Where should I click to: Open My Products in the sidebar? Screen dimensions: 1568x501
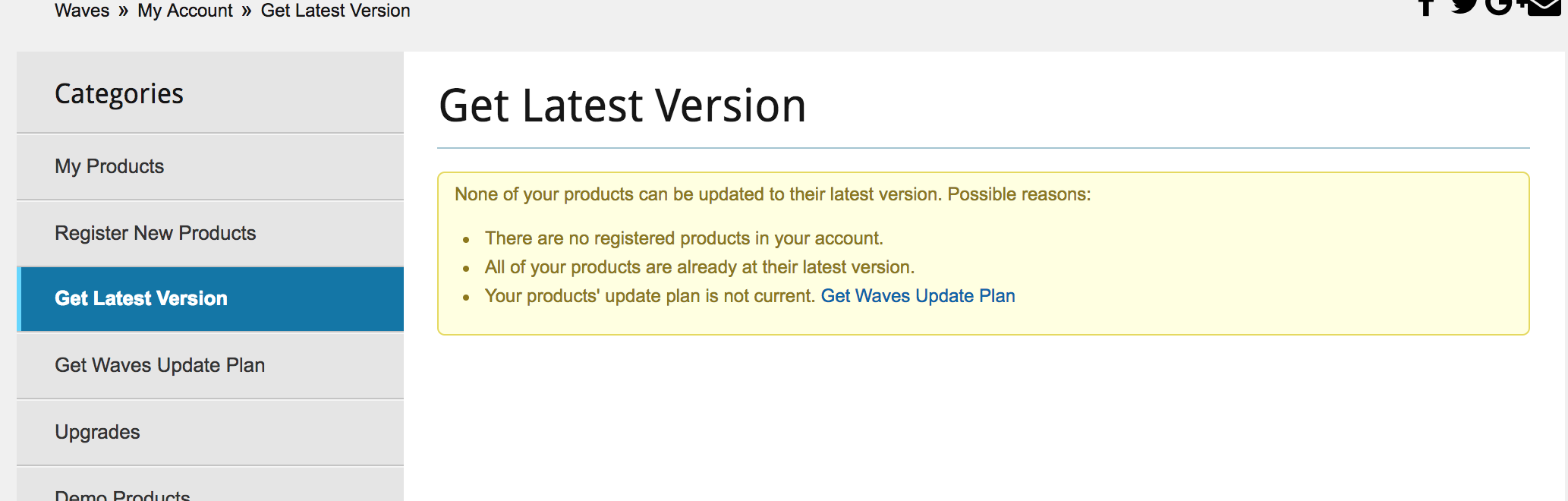tap(109, 166)
